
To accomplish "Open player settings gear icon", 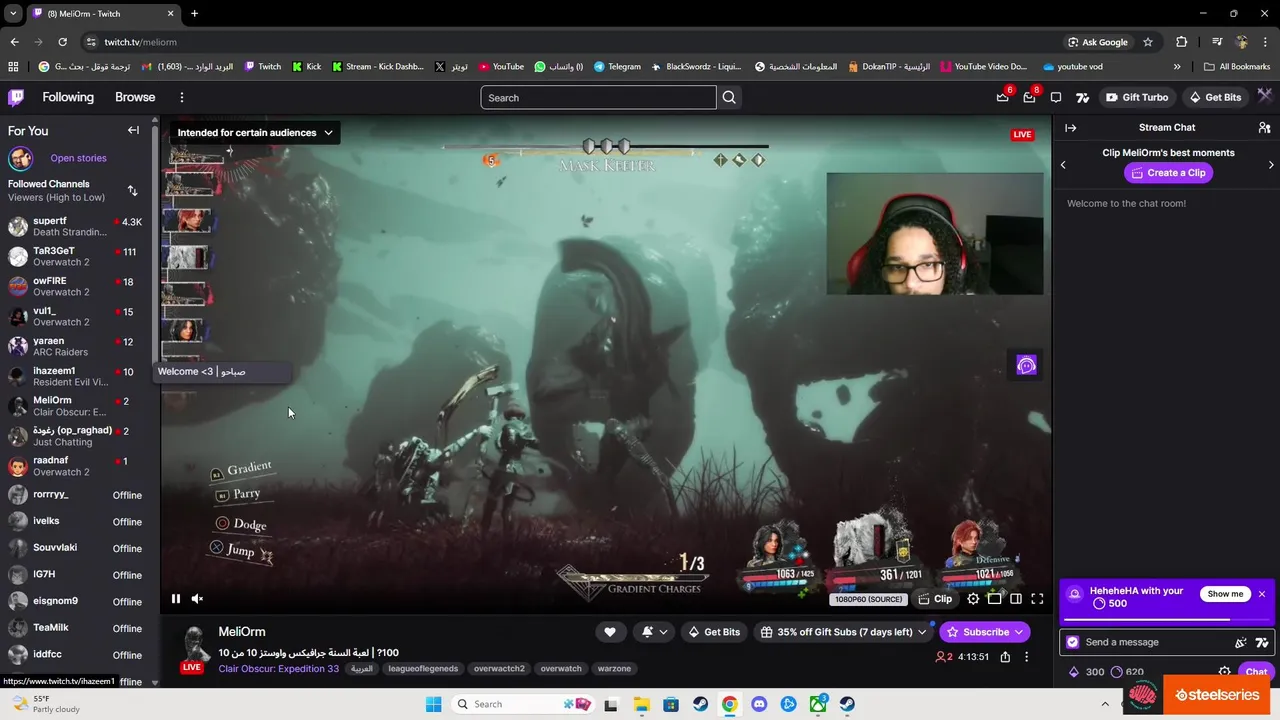I will (973, 599).
